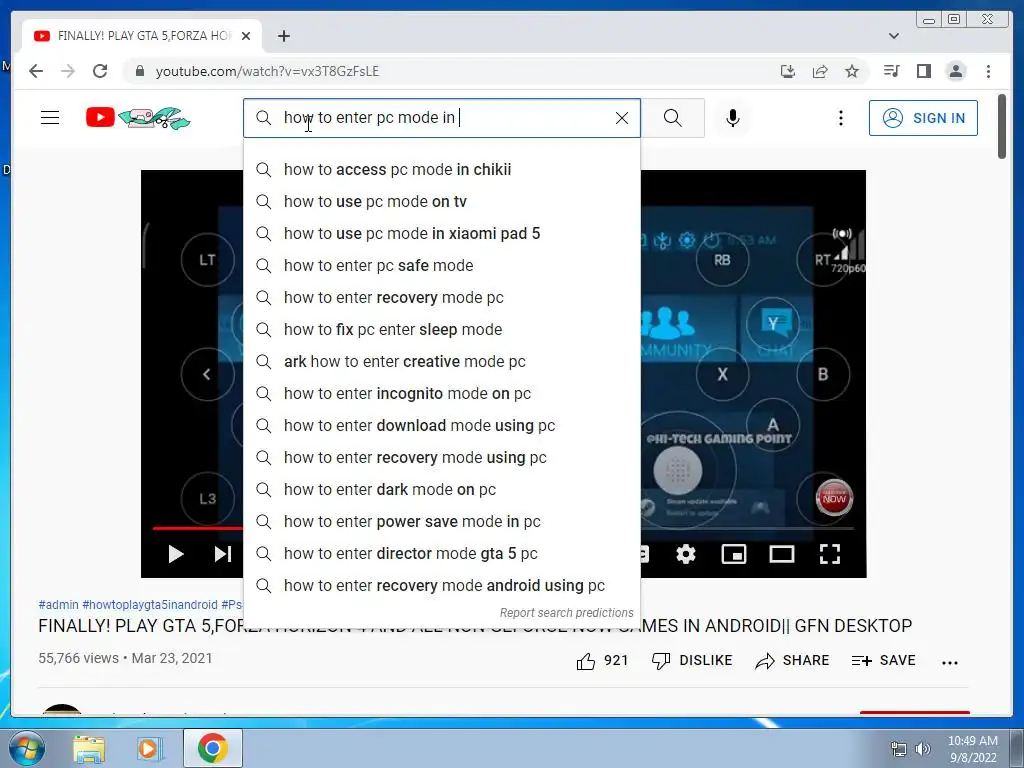Image resolution: width=1024 pixels, height=768 pixels.
Task: Select 'how to enter incognito mode on pc'
Action: [442, 394]
